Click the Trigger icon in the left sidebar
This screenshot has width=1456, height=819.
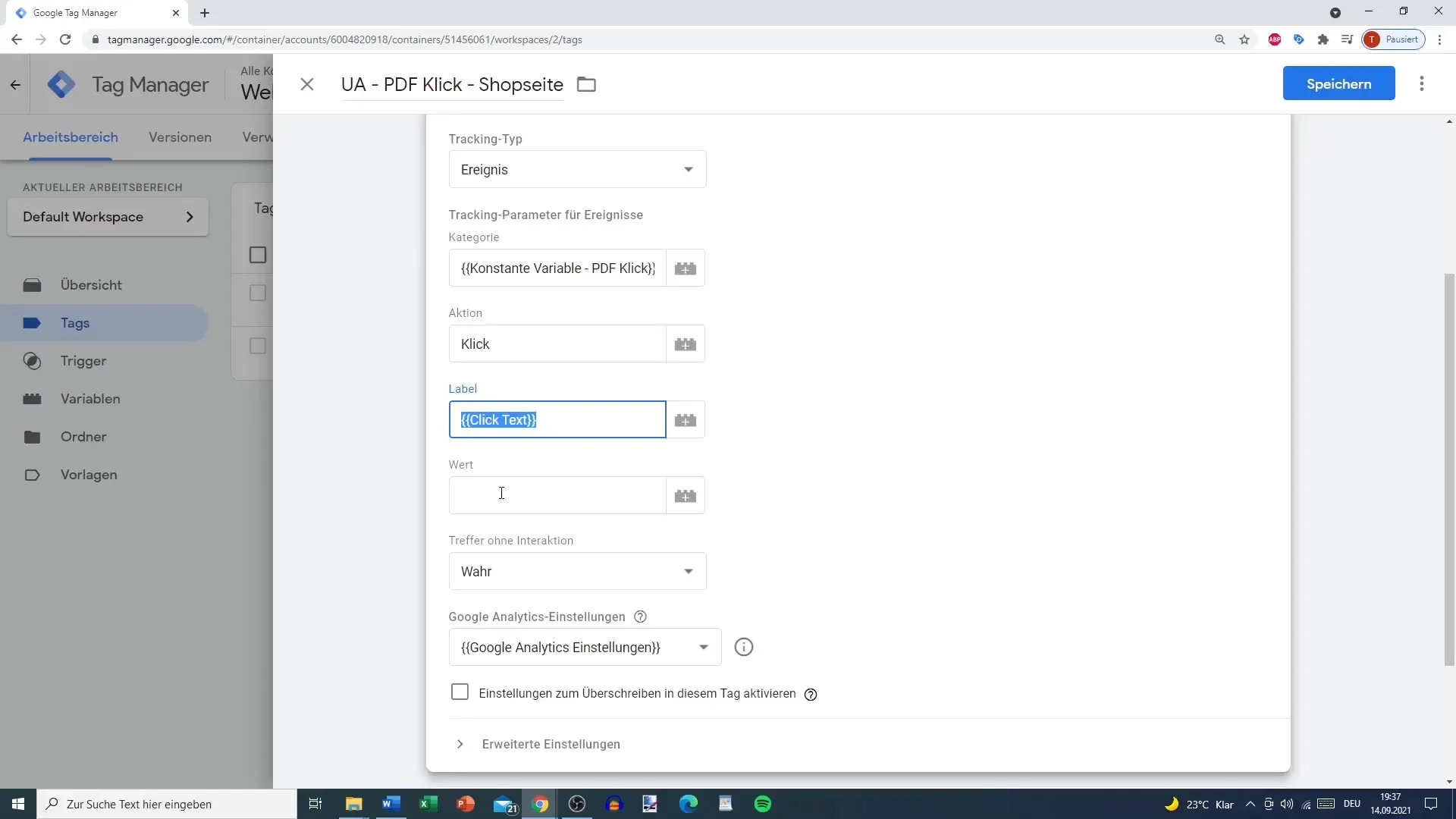point(32,361)
